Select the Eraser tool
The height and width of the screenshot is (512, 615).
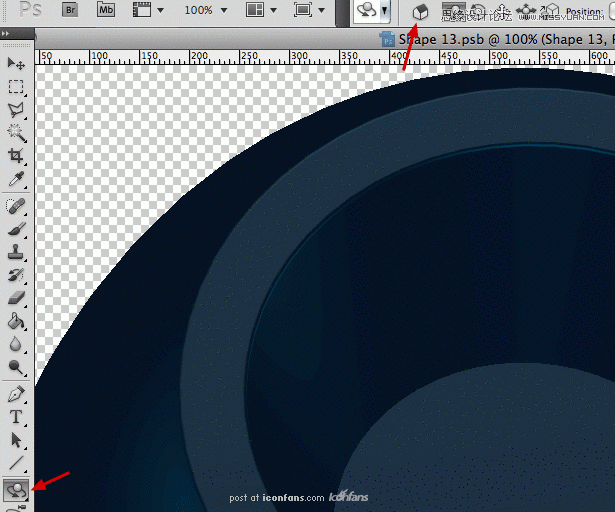[x=16, y=298]
